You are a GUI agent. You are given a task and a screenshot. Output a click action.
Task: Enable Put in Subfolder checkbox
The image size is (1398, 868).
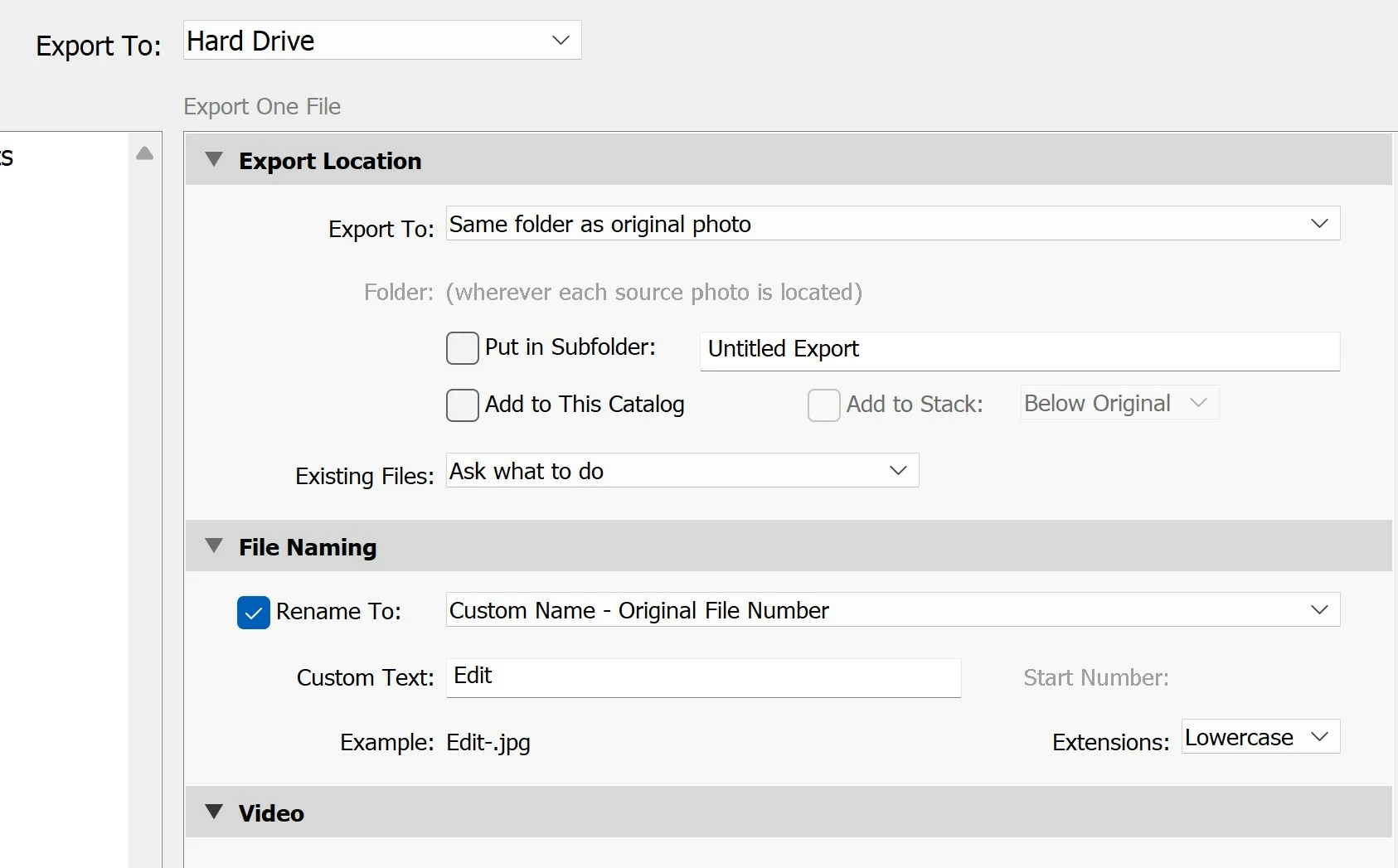click(x=462, y=348)
